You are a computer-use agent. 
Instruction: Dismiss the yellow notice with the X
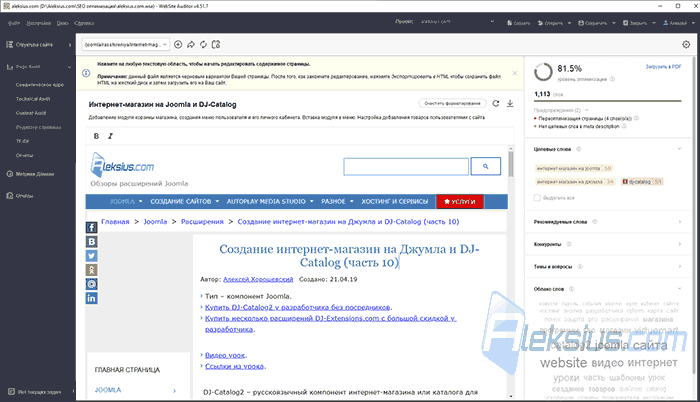point(515,73)
